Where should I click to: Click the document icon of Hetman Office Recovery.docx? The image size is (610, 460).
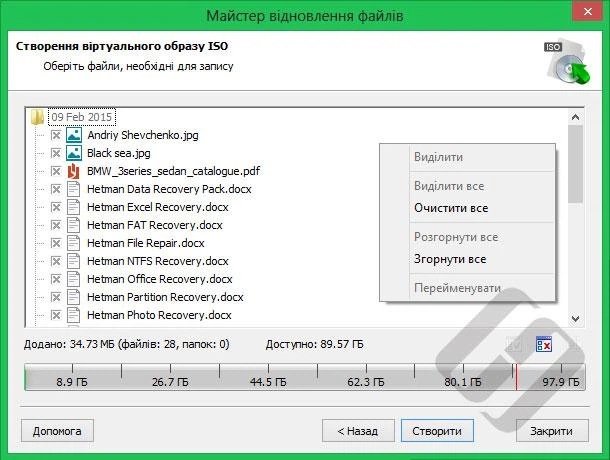coord(74,279)
